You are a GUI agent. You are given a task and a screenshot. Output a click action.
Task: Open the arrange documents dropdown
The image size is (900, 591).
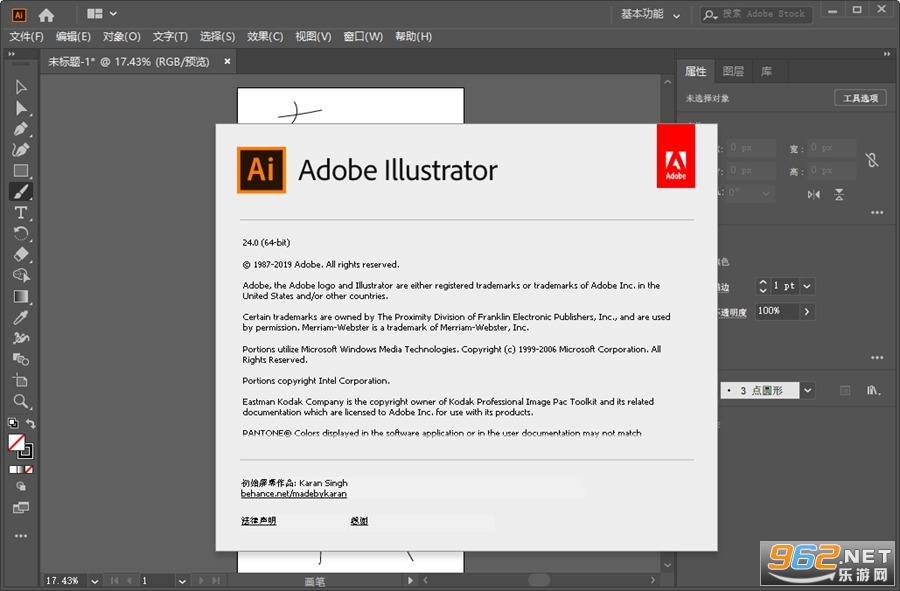point(102,13)
